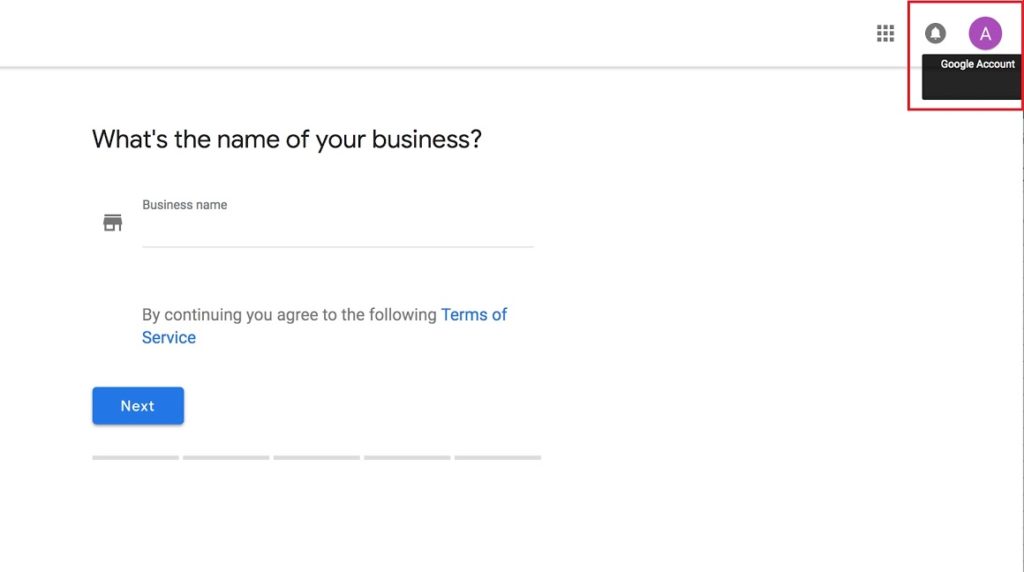Click the storefront icon beside Business name
1024x572 pixels.
(112, 223)
